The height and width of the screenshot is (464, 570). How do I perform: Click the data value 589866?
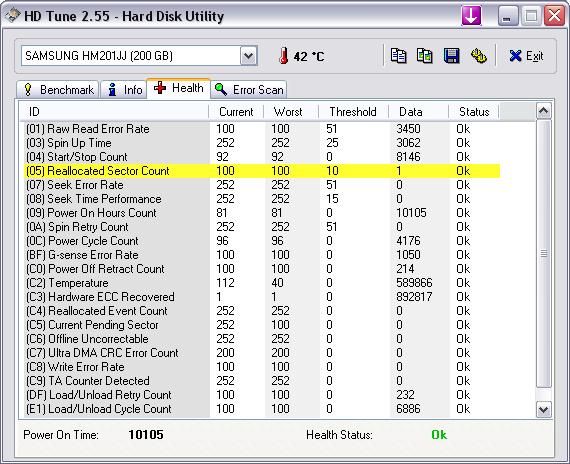click(x=414, y=283)
